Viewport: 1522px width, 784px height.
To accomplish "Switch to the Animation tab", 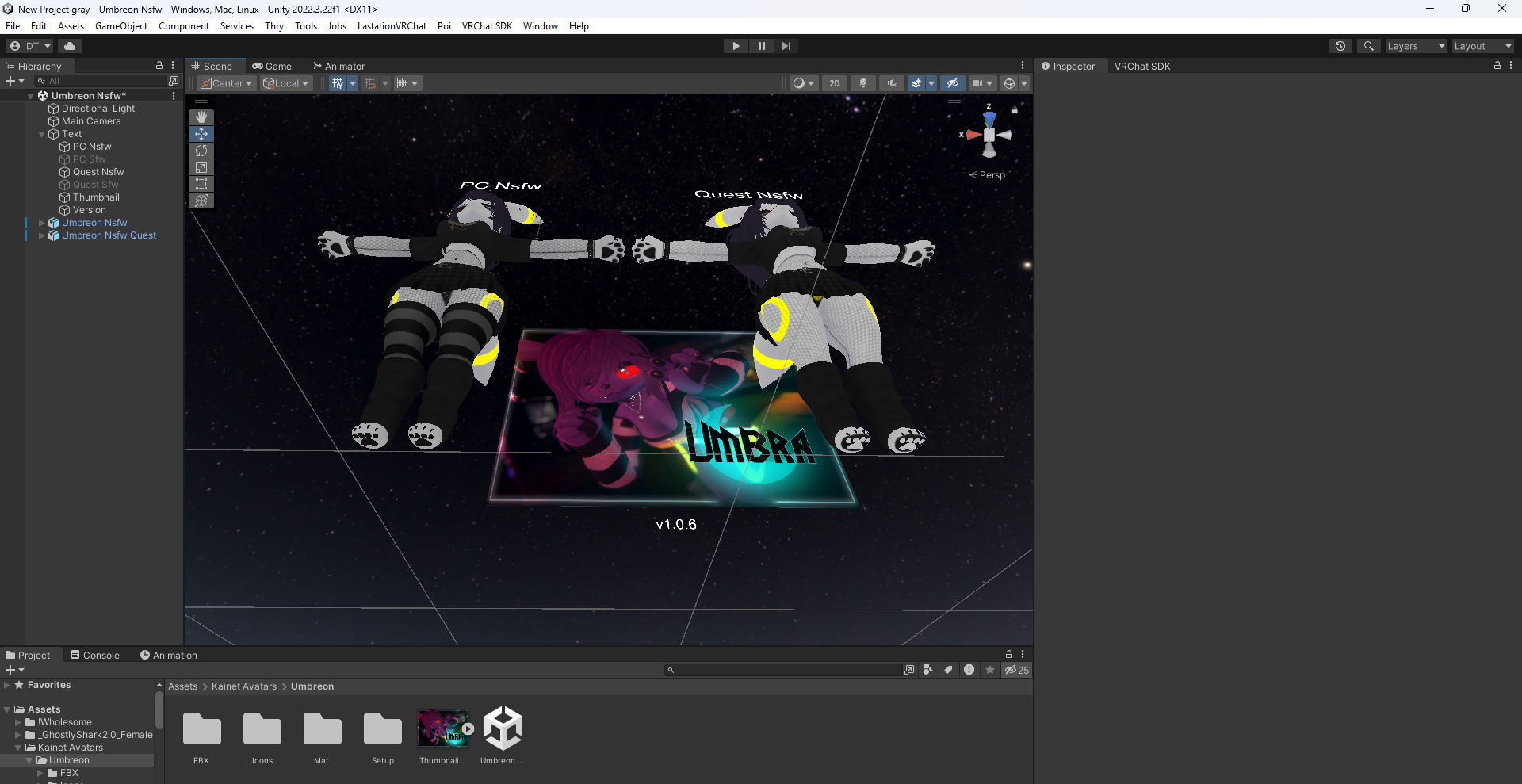I will (x=168, y=656).
